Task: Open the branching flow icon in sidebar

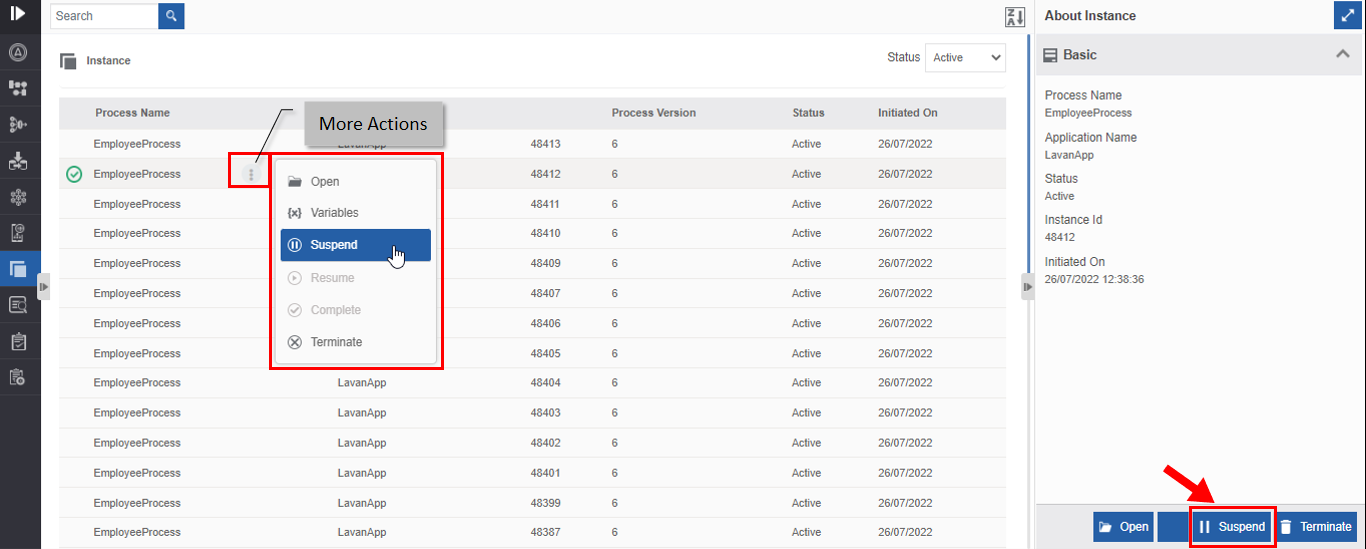Action: click(x=18, y=124)
